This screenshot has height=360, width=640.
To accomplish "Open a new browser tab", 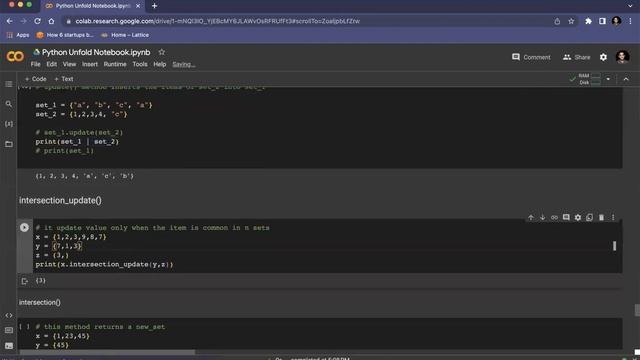I will [x=154, y=6].
